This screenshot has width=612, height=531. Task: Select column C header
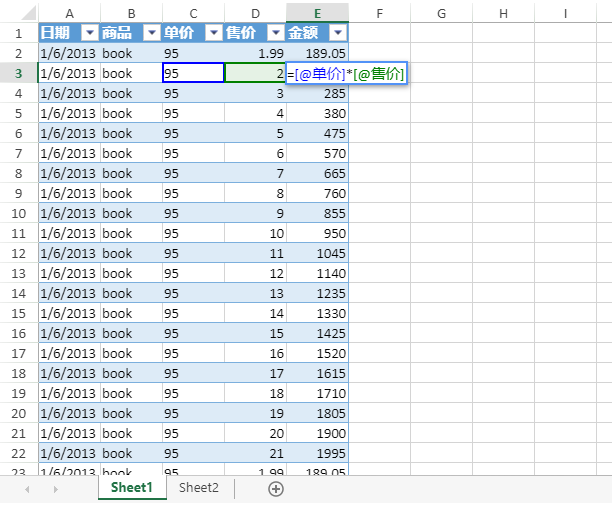click(x=194, y=14)
